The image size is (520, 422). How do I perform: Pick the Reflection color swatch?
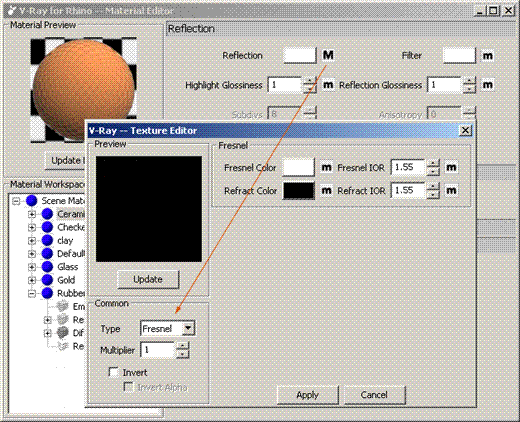tap(299, 55)
